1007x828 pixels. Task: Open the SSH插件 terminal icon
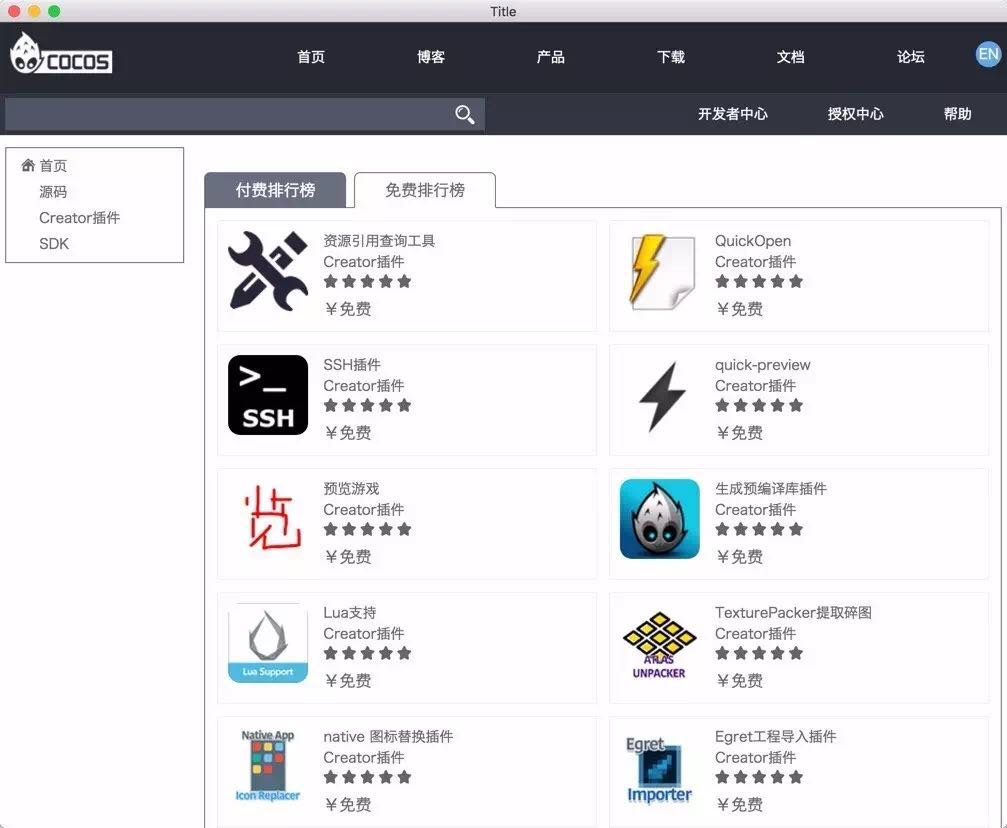(268, 395)
